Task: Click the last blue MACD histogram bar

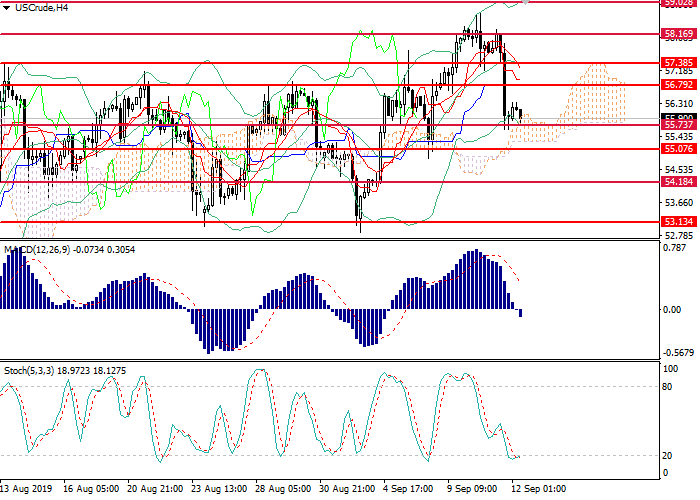Action: [519, 313]
